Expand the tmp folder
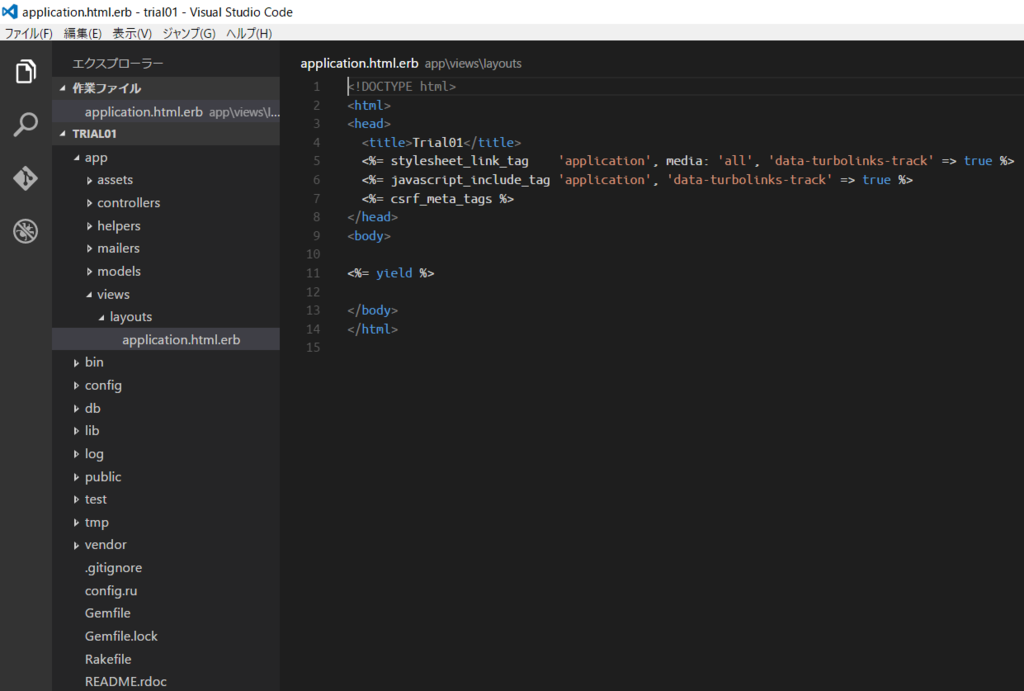 pyautogui.click(x=76, y=522)
